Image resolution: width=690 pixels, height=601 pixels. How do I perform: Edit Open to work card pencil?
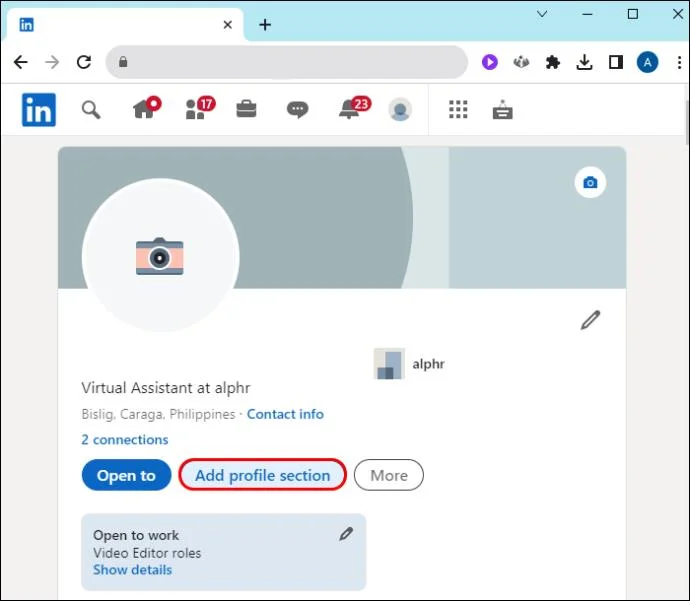point(346,534)
